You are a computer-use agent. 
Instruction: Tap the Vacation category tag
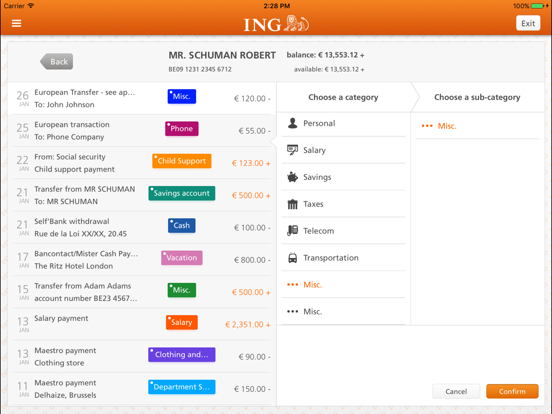pyautogui.click(x=182, y=258)
